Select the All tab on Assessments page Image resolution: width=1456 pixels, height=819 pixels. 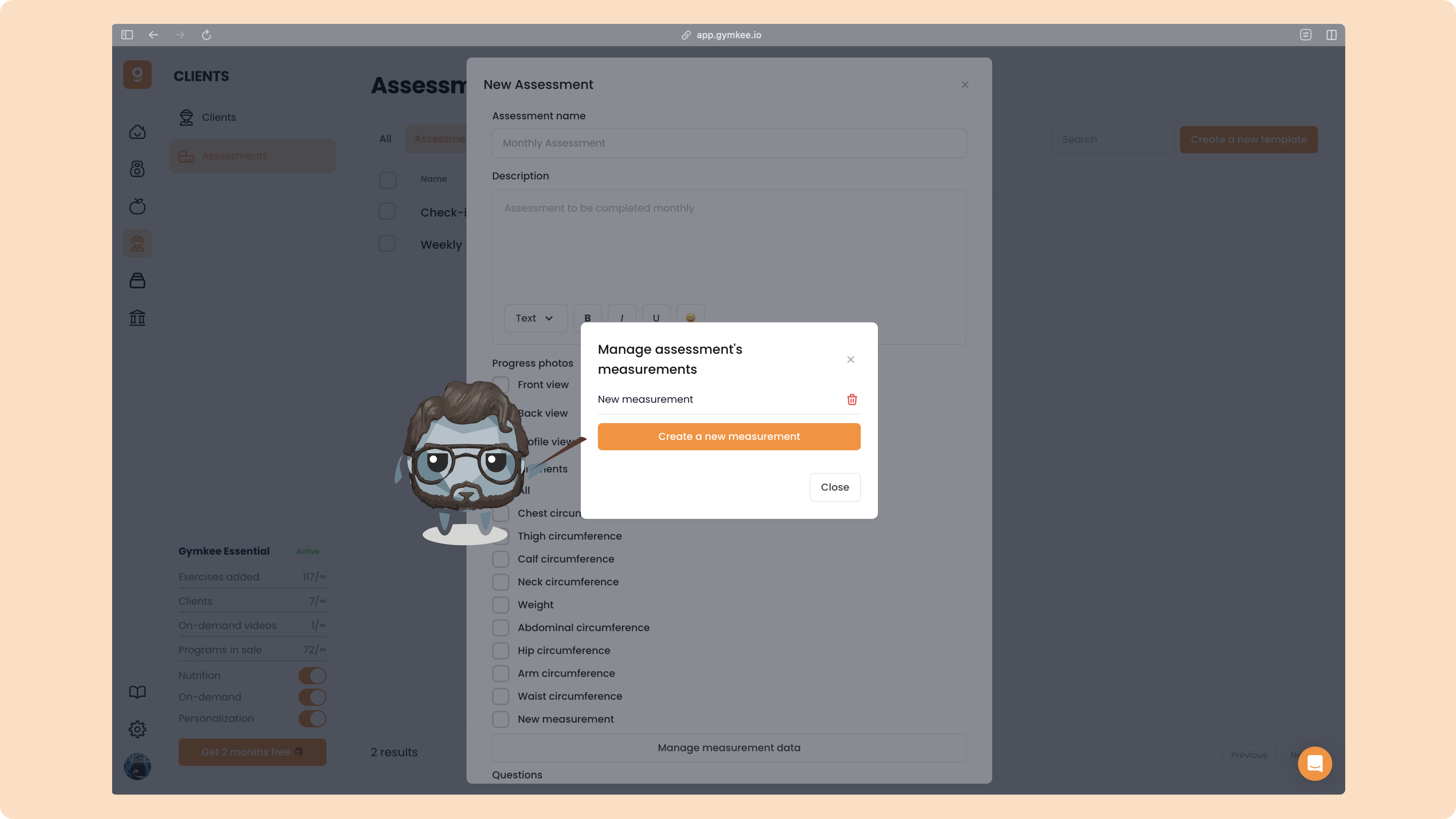(x=385, y=139)
